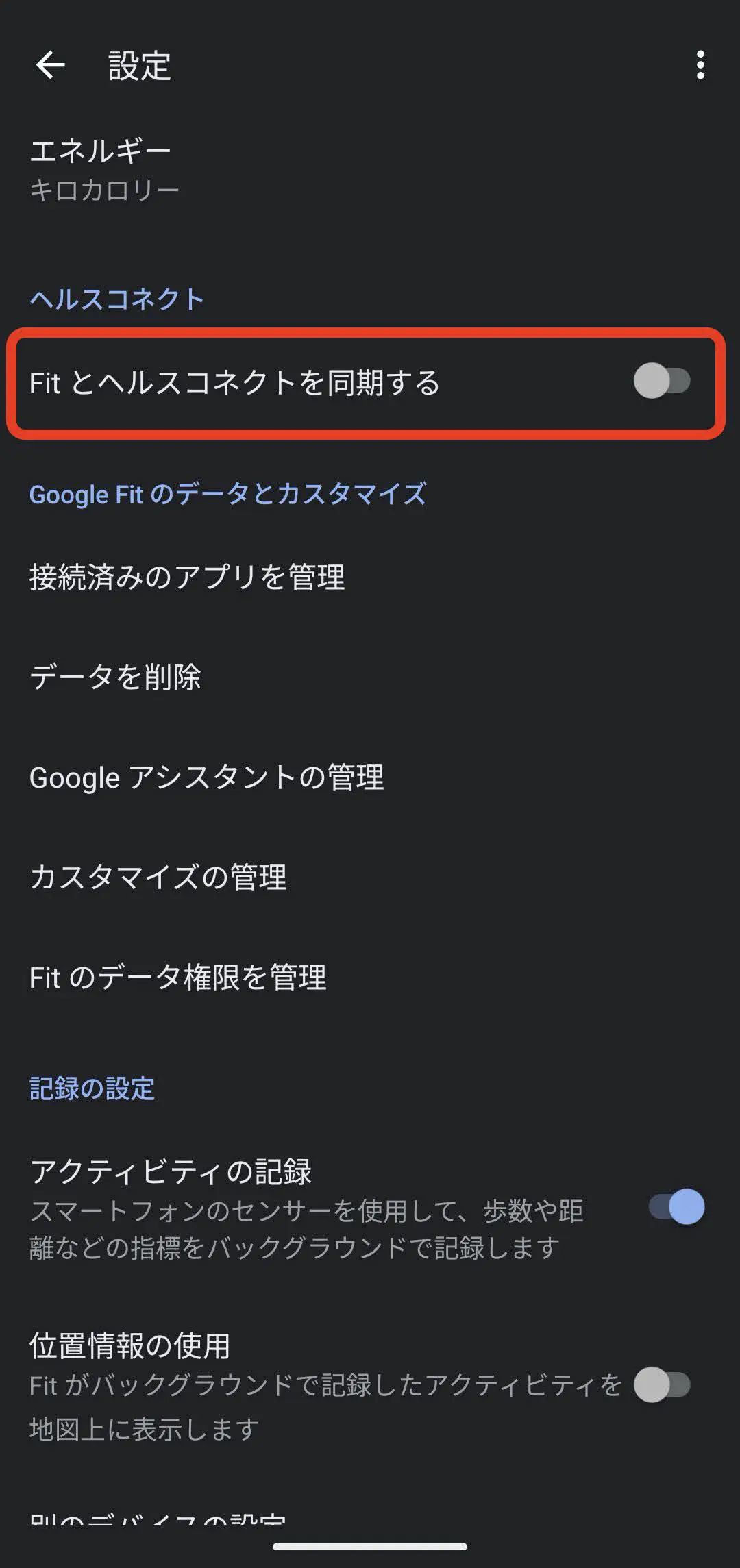Tap the bottom home gesture bar
Viewport: 740px width, 1568px height.
(x=370, y=1547)
